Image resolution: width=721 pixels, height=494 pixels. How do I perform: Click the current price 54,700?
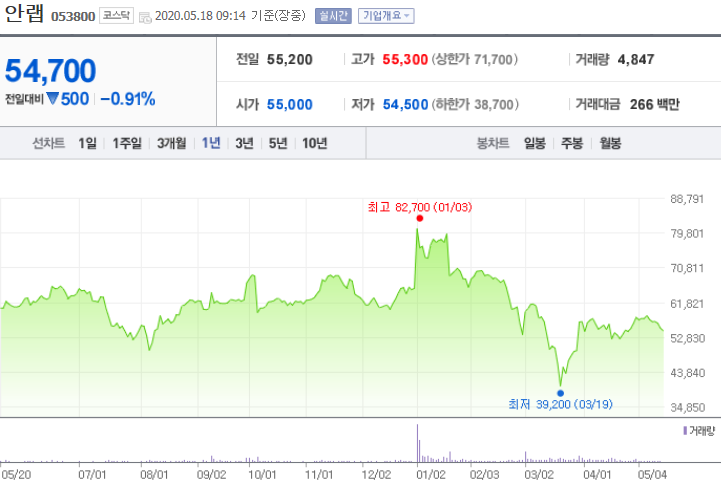pos(51,71)
